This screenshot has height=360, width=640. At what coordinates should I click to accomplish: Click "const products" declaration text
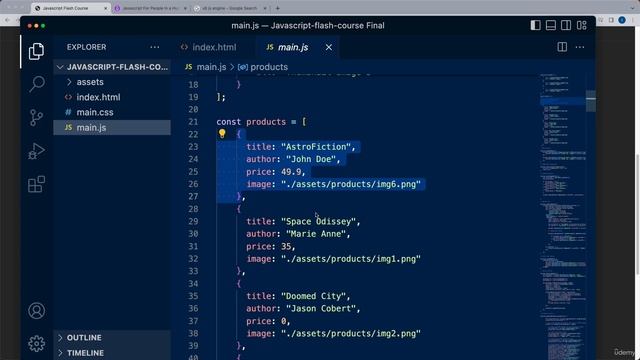click(x=251, y=122)
